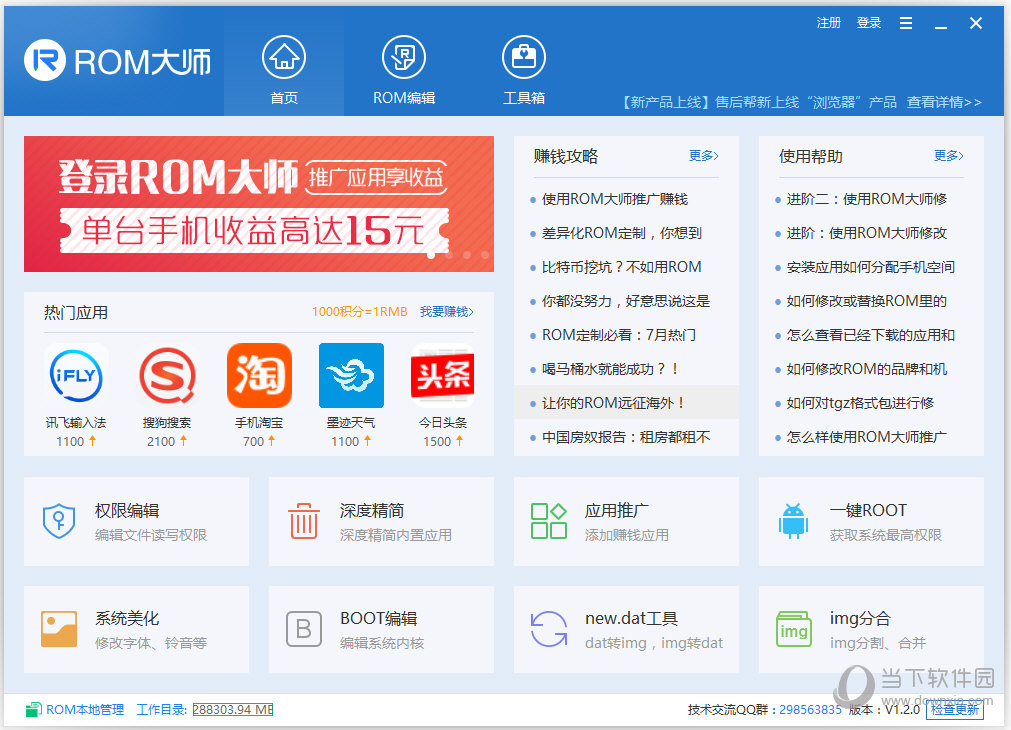Viewport: 1011px width, 730px height.
Task: Open article 中国房奴报告：租房都租不
Action: tap(625, 437)
